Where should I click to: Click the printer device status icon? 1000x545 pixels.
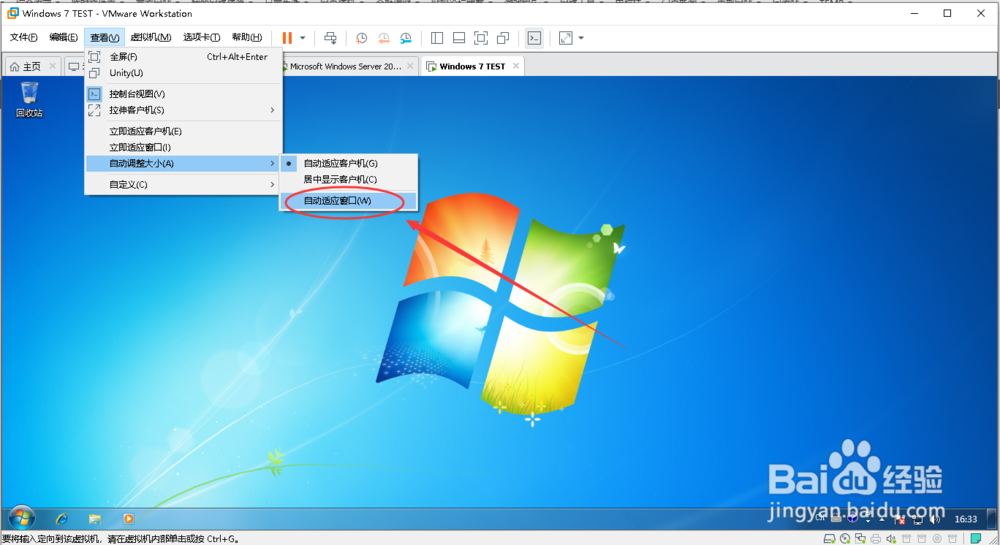coord(876,539)
